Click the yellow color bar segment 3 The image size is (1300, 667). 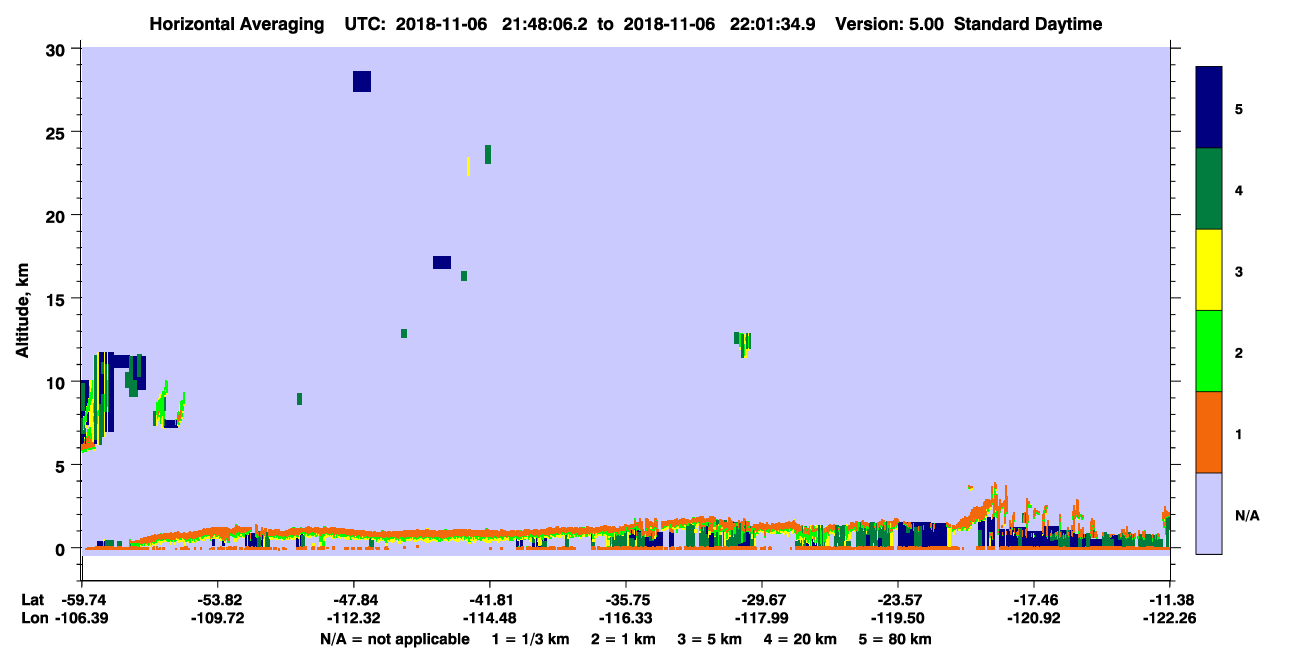(x=1209, y=270)
